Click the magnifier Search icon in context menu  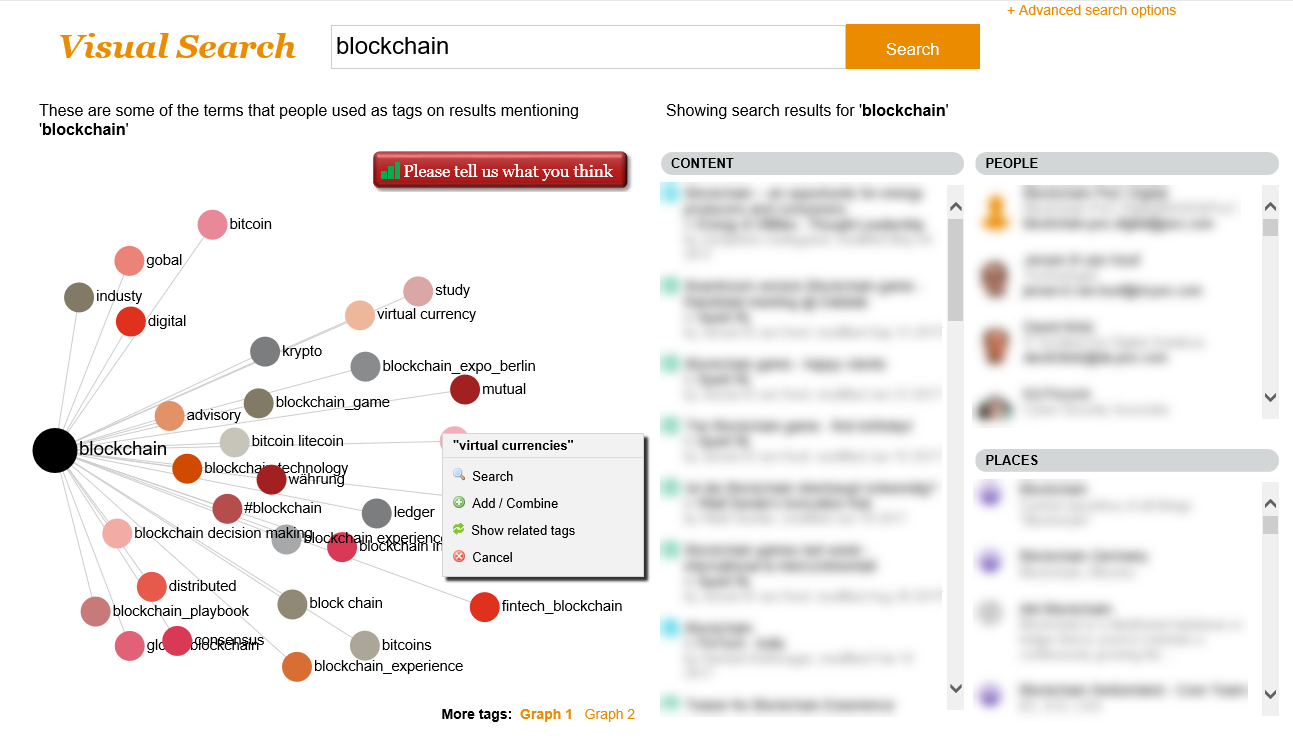(x=459, y=476)
